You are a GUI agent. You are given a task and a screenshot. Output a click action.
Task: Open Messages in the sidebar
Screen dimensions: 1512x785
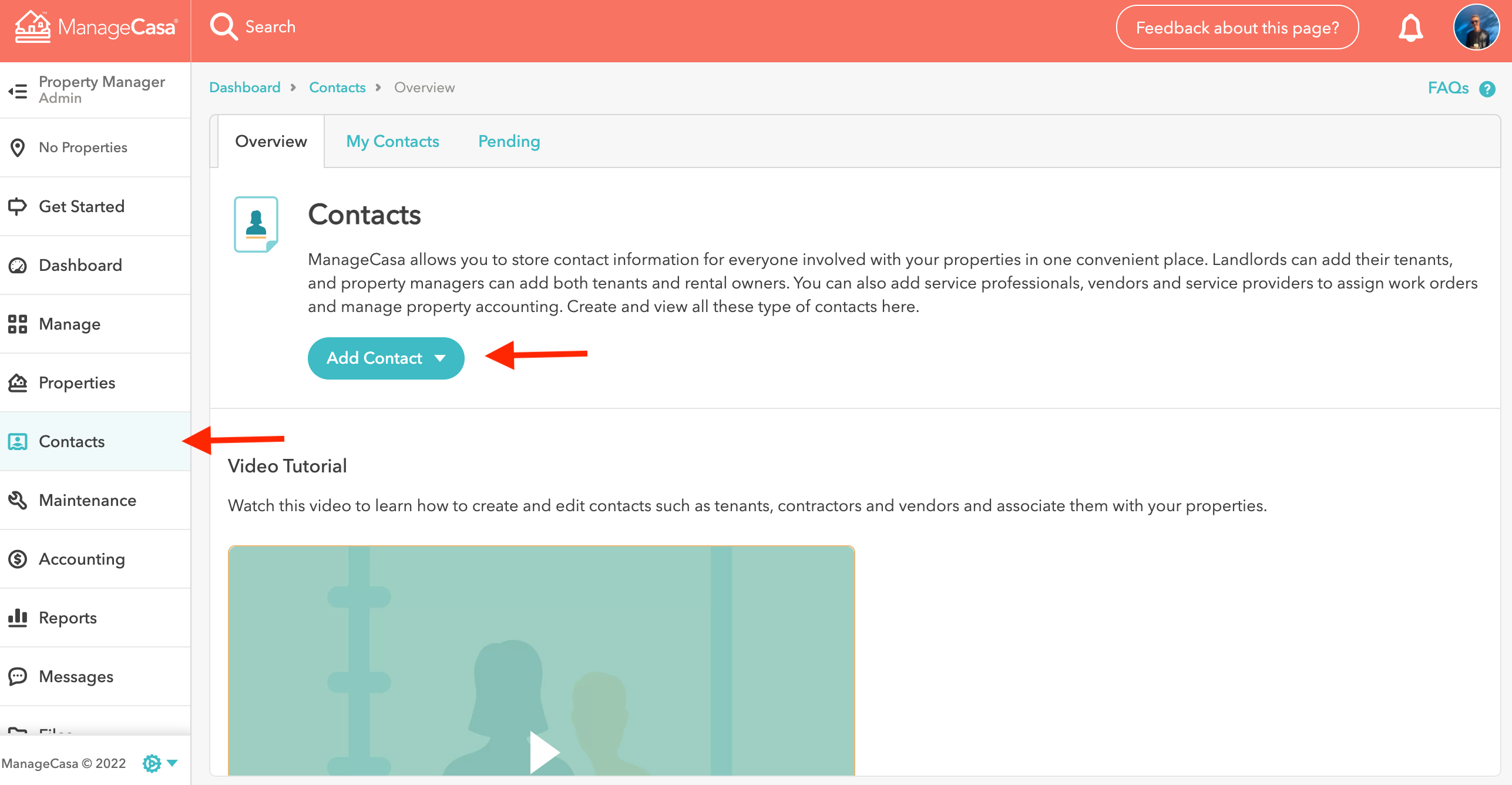tap(95, 676)
